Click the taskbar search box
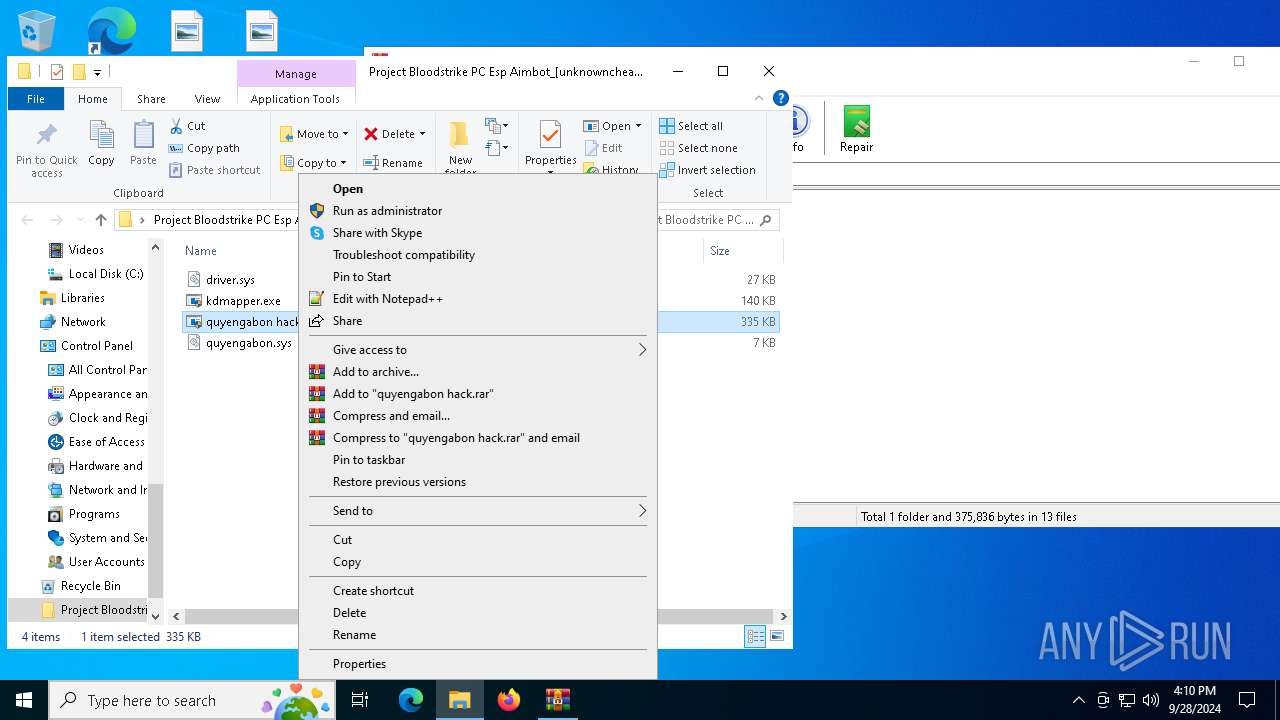The height and width of the screenshot is (720, 1280). pyautogui.click(x=192, y=700)
